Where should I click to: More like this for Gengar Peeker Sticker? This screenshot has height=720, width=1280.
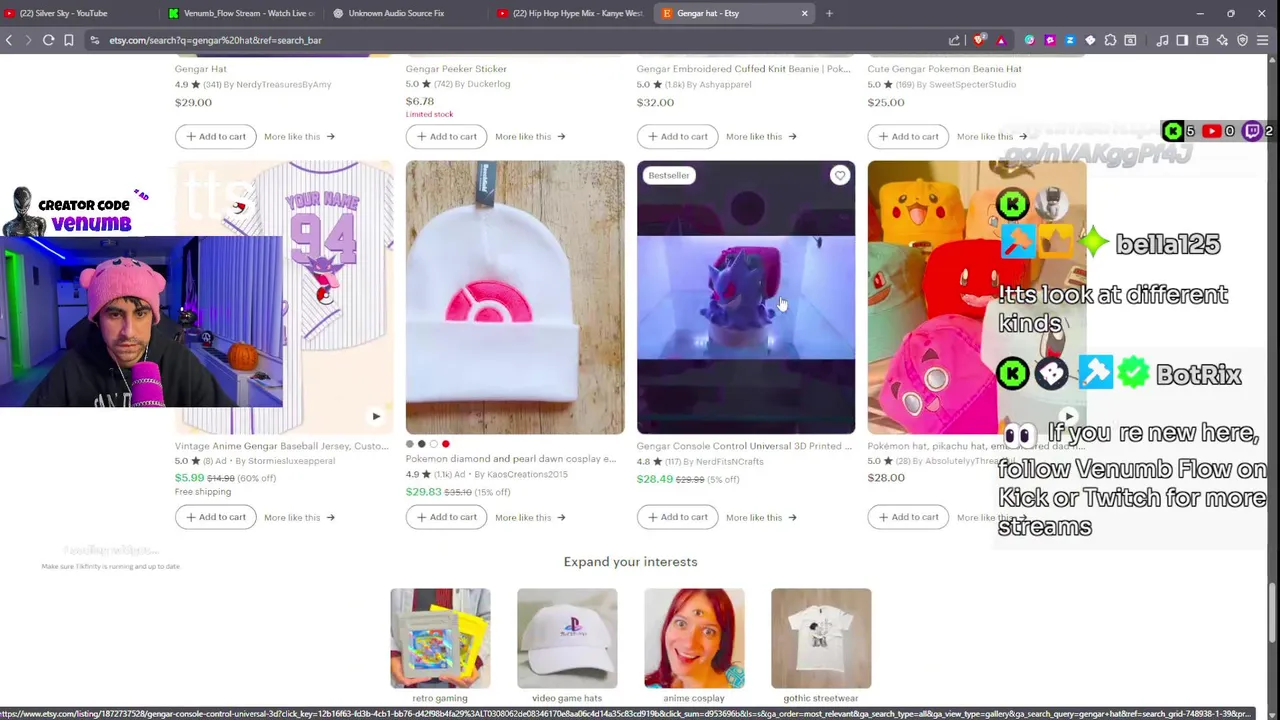(x=530, y=136)
